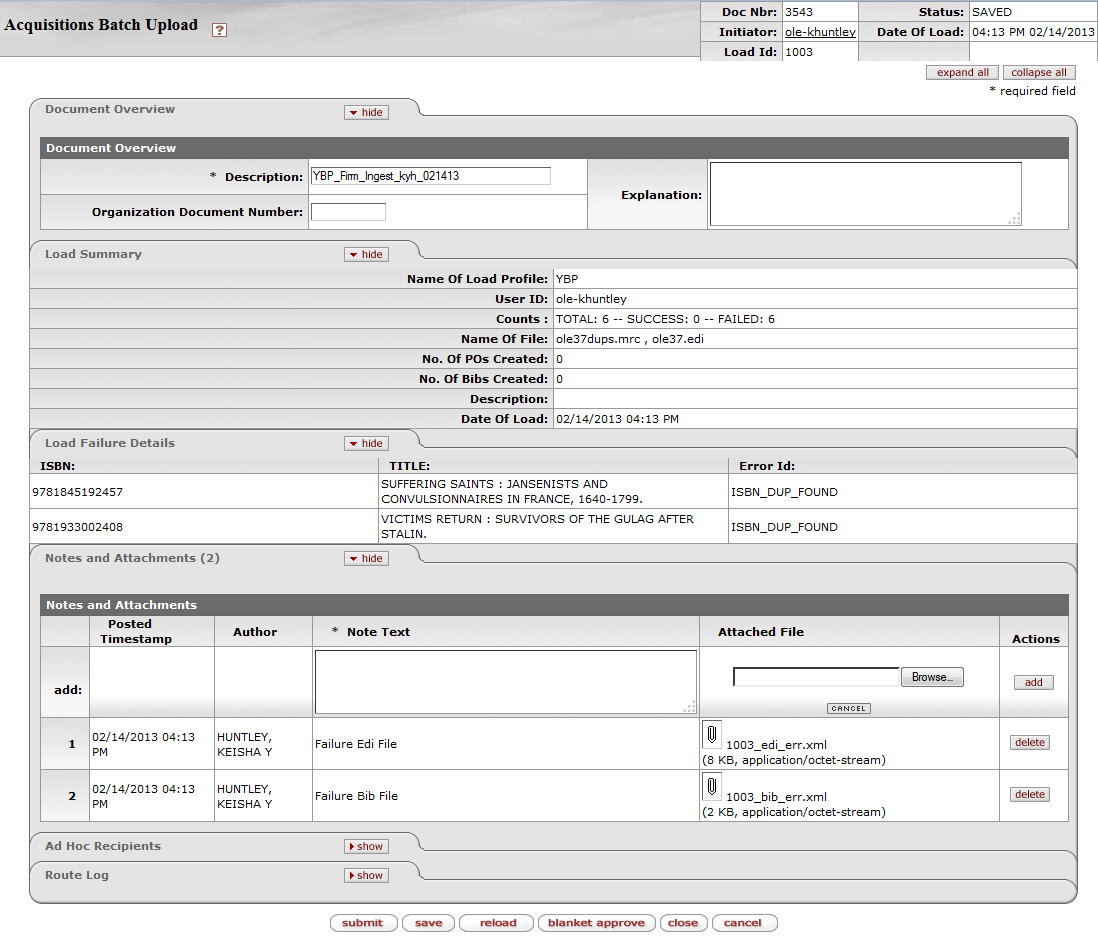Screen dimensions: 1098x938
Task: Click the SAVED status value
Action: (x=992, y=13)
